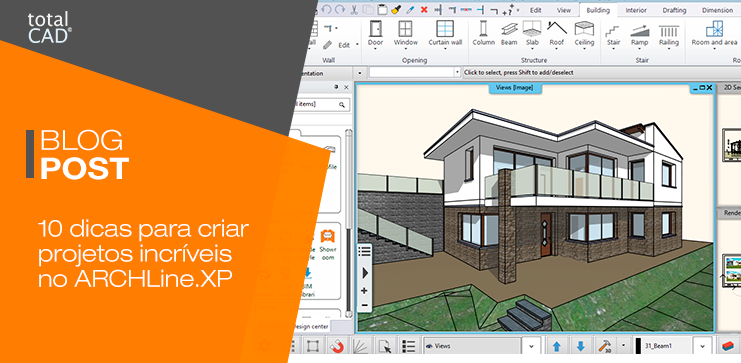Select the Slab tool

click(532, 33)
